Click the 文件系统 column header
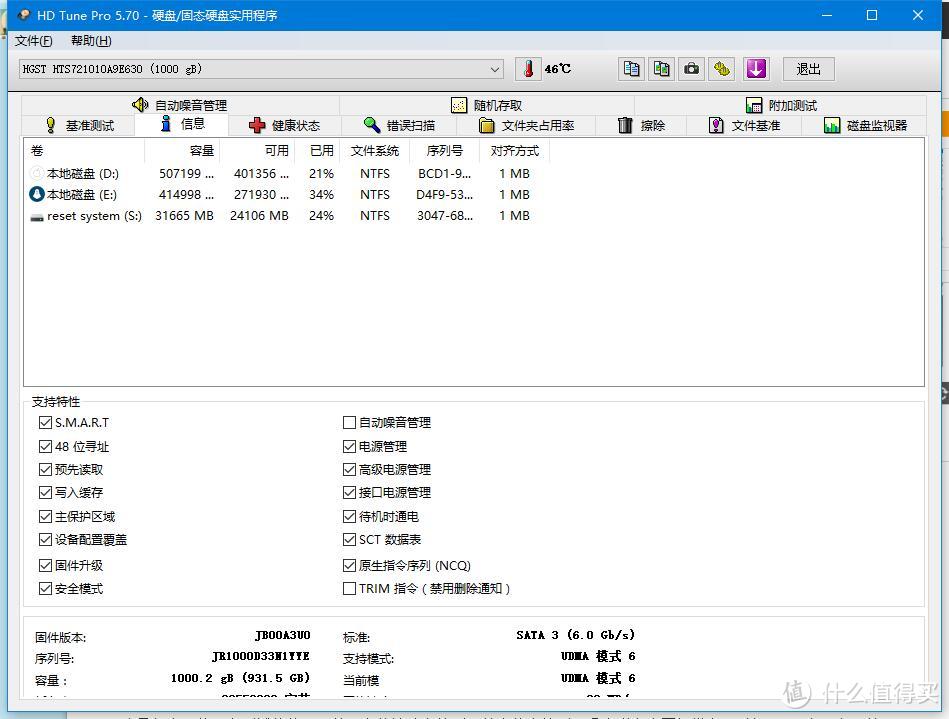 (375, 151)
